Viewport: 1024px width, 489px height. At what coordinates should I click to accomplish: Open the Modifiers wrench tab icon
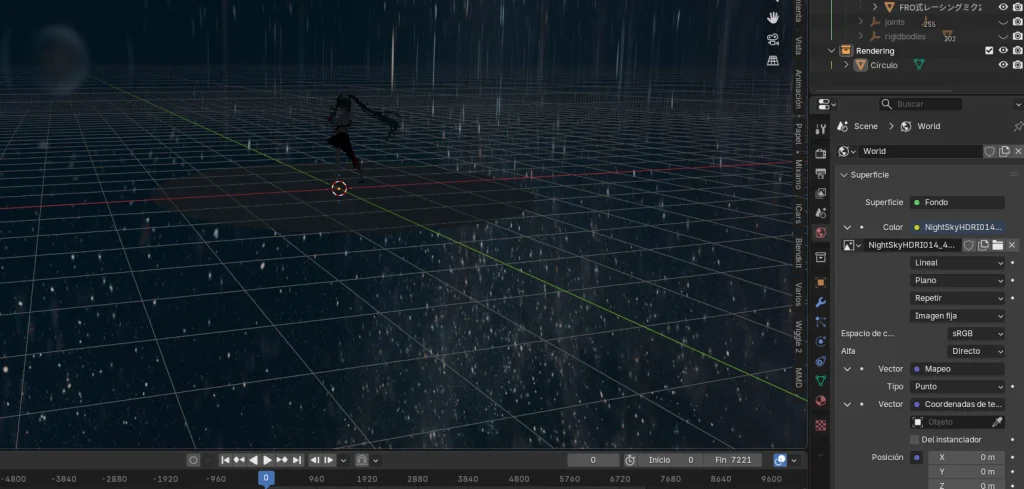[x=821, y=302]
